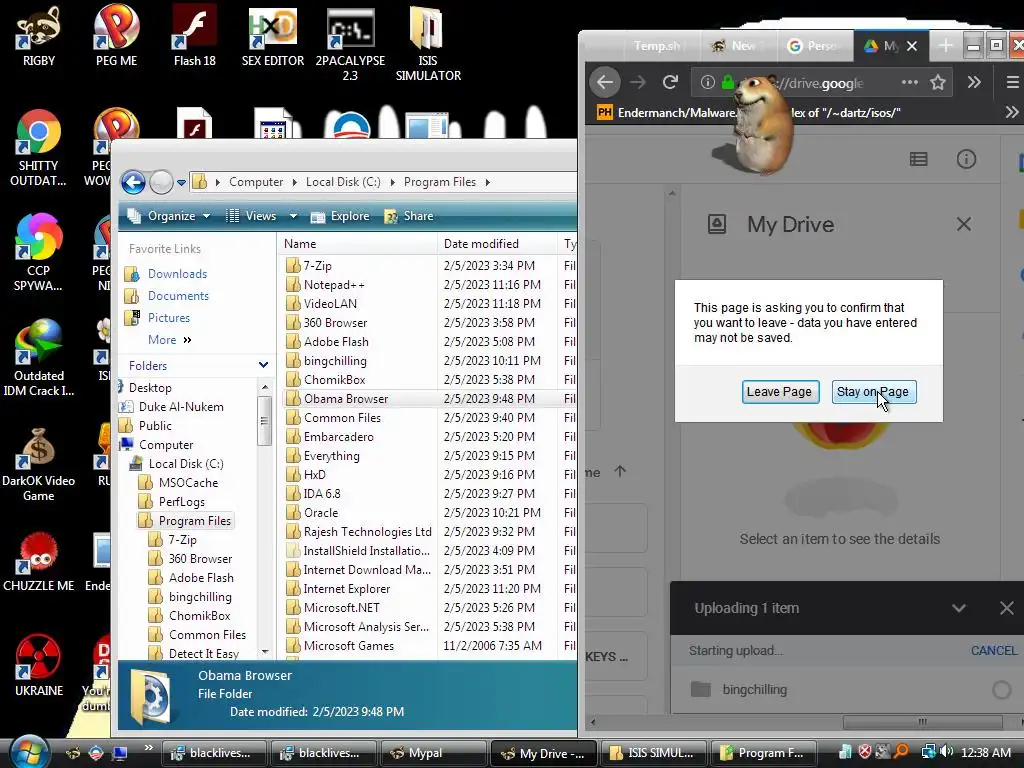Open the Organize dropdown menu
Image resolution: width=1024 pixels, height=768 pixels.
coord(170,216)
